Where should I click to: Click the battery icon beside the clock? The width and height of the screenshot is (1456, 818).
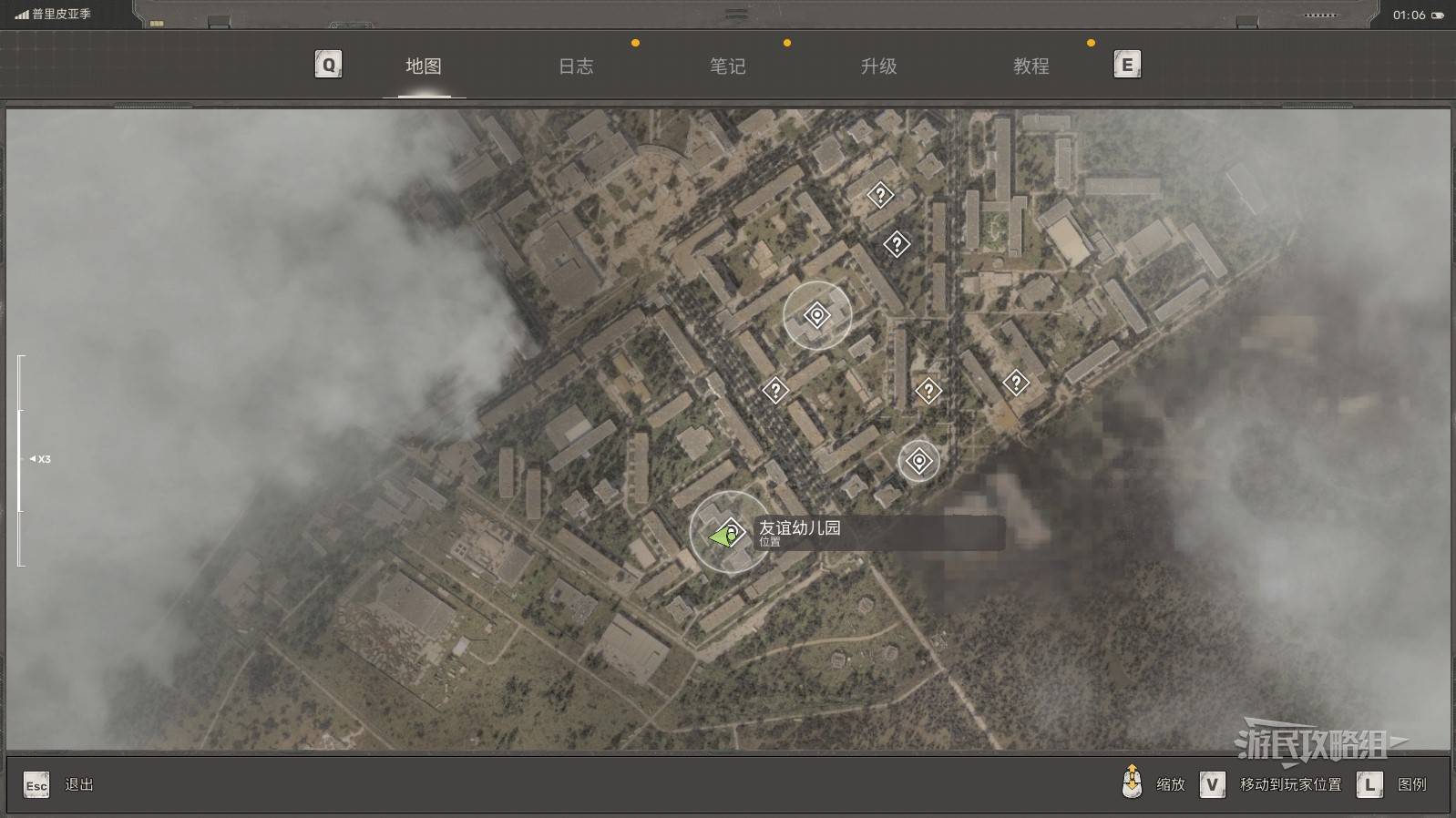(x=1438, y=15)
